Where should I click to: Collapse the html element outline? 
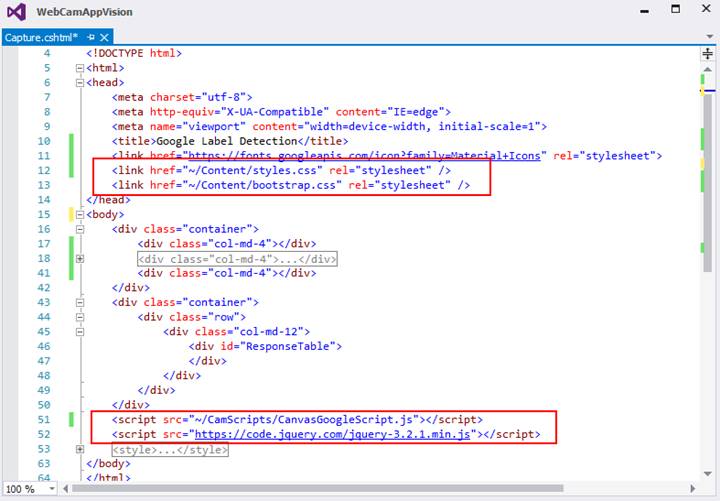pyautogui.click(x=80, y=68)
